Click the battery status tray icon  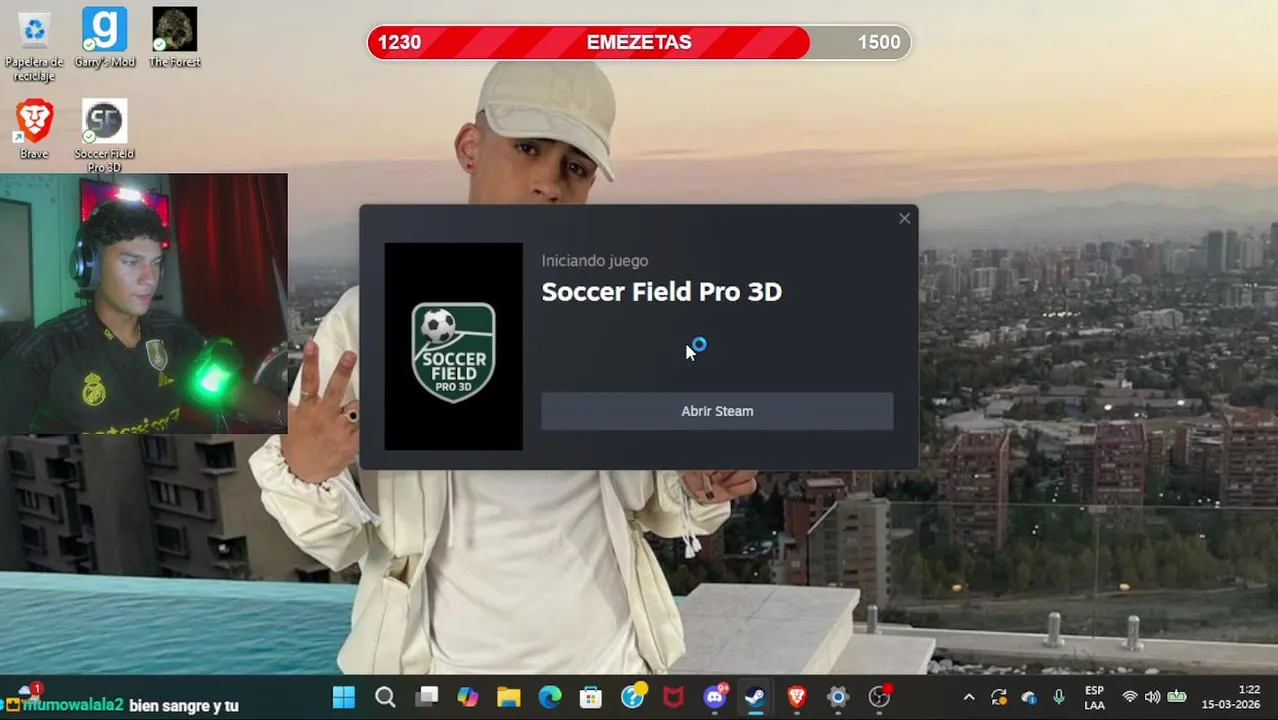[1177, 698]
